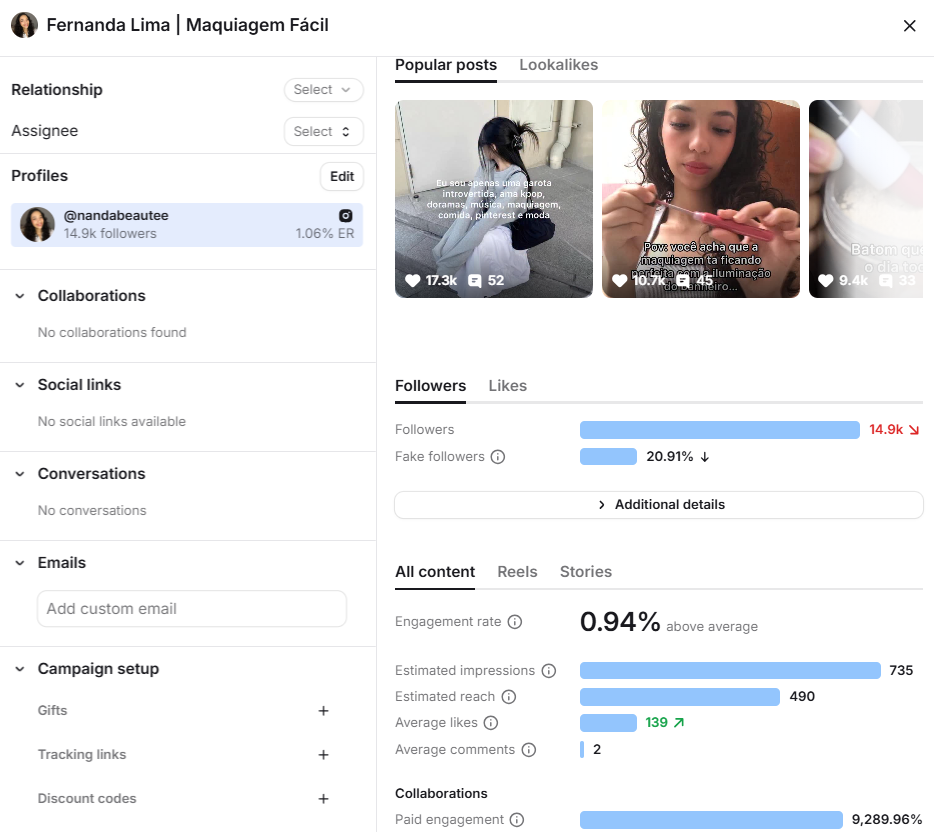Click the comment icon showing 45
This screenshot has width=934, height=832.
pos(683,281)
